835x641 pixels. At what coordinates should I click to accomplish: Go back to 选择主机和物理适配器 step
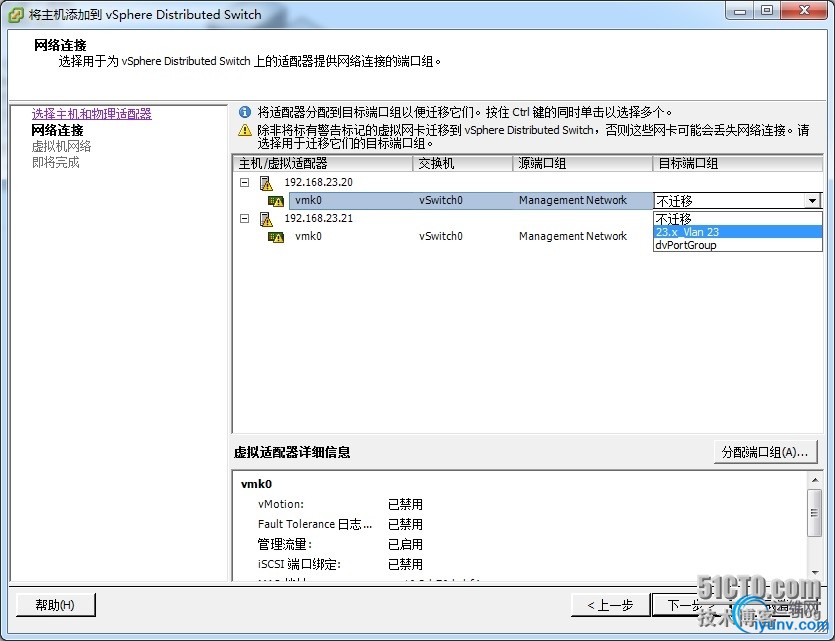92,114
